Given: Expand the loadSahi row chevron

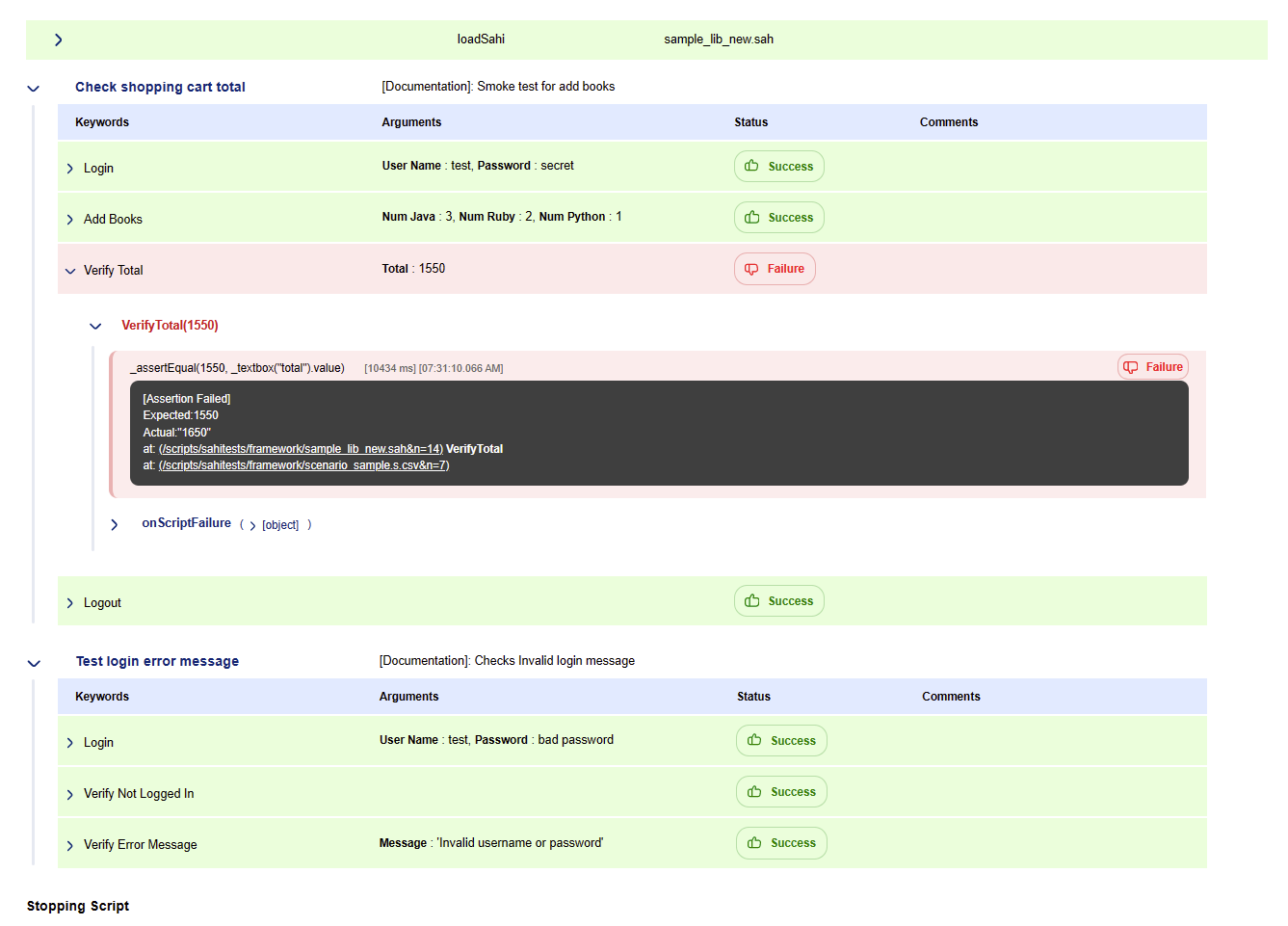Looking at the screenshot, I should (x=59, y=40).
